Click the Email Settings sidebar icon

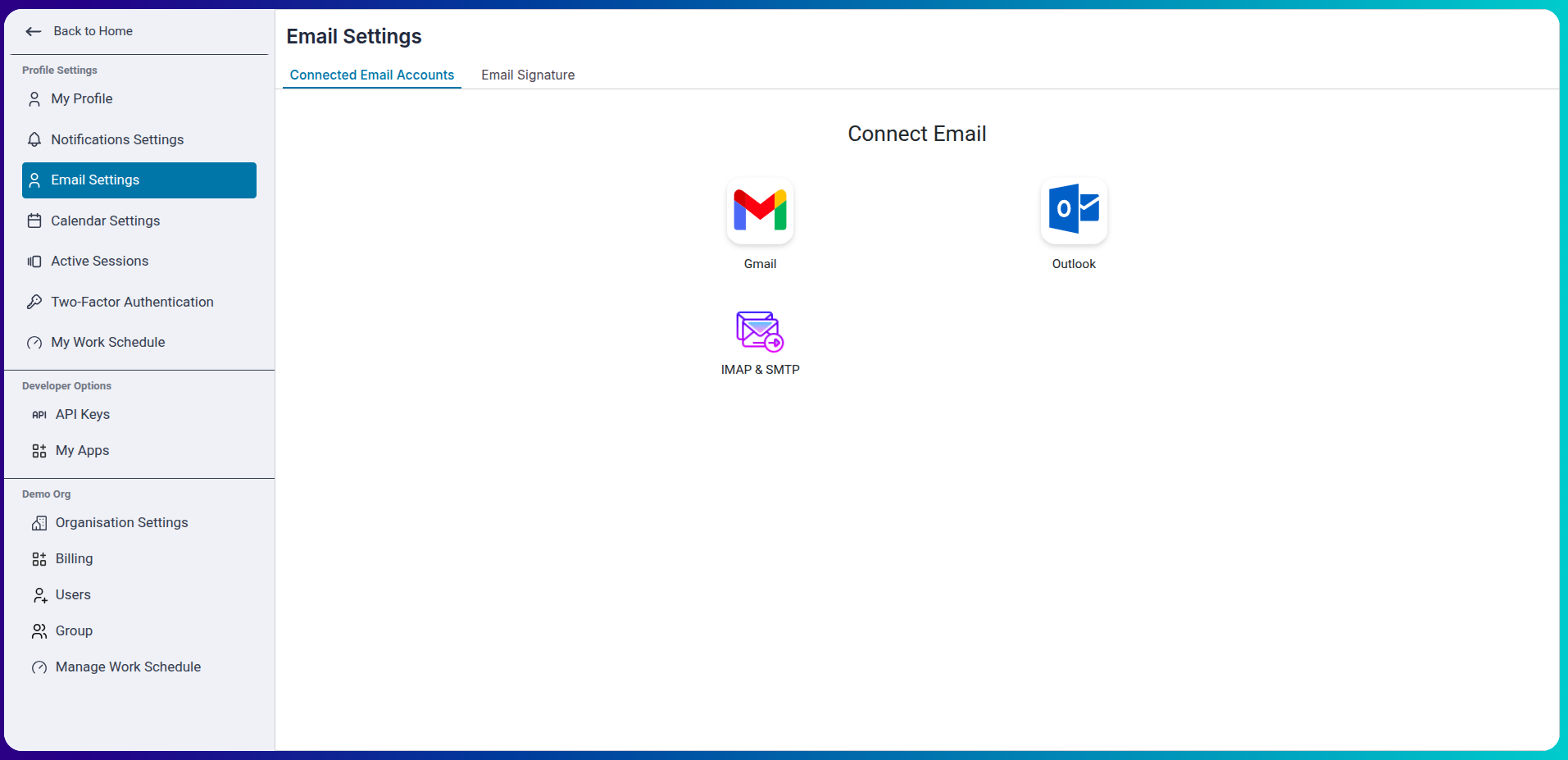click(34, 180)
